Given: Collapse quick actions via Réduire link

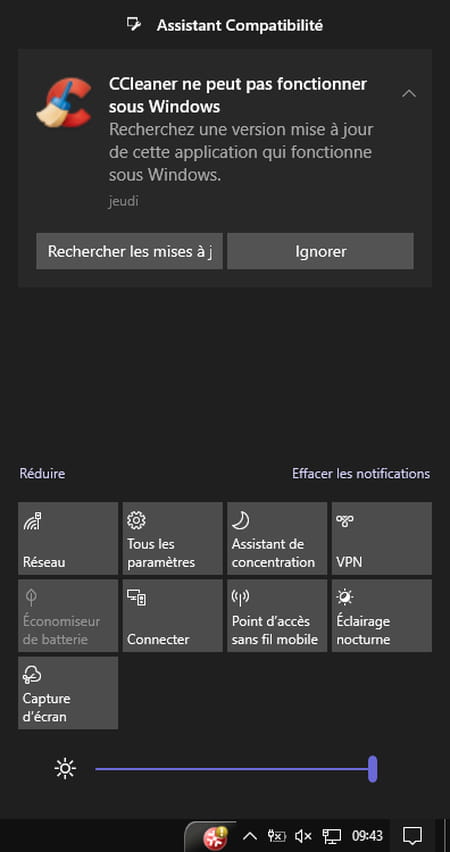Looking at the screenshot, I should point(42,473).
